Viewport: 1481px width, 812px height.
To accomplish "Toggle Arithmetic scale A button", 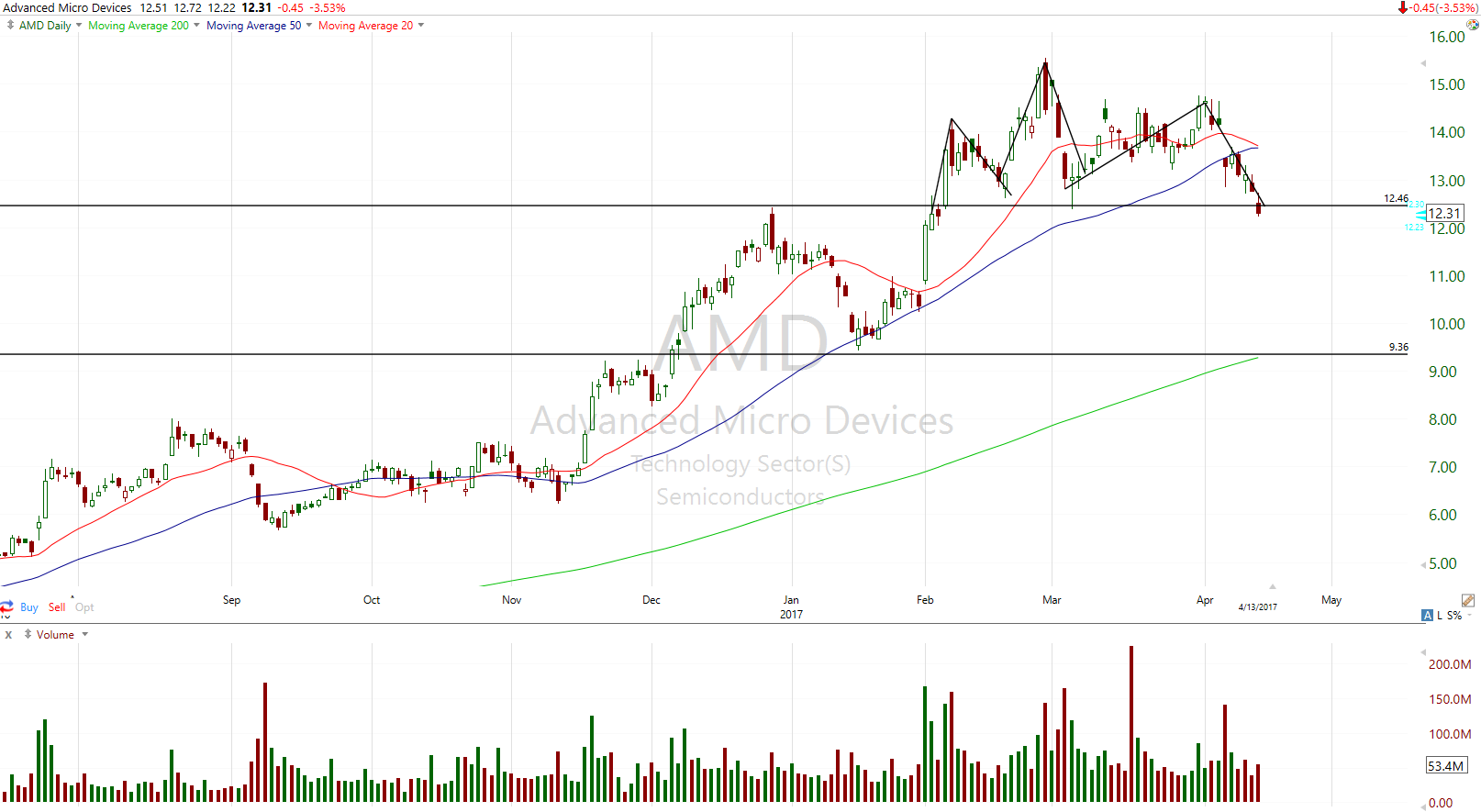I will [x=1427, y=615].
